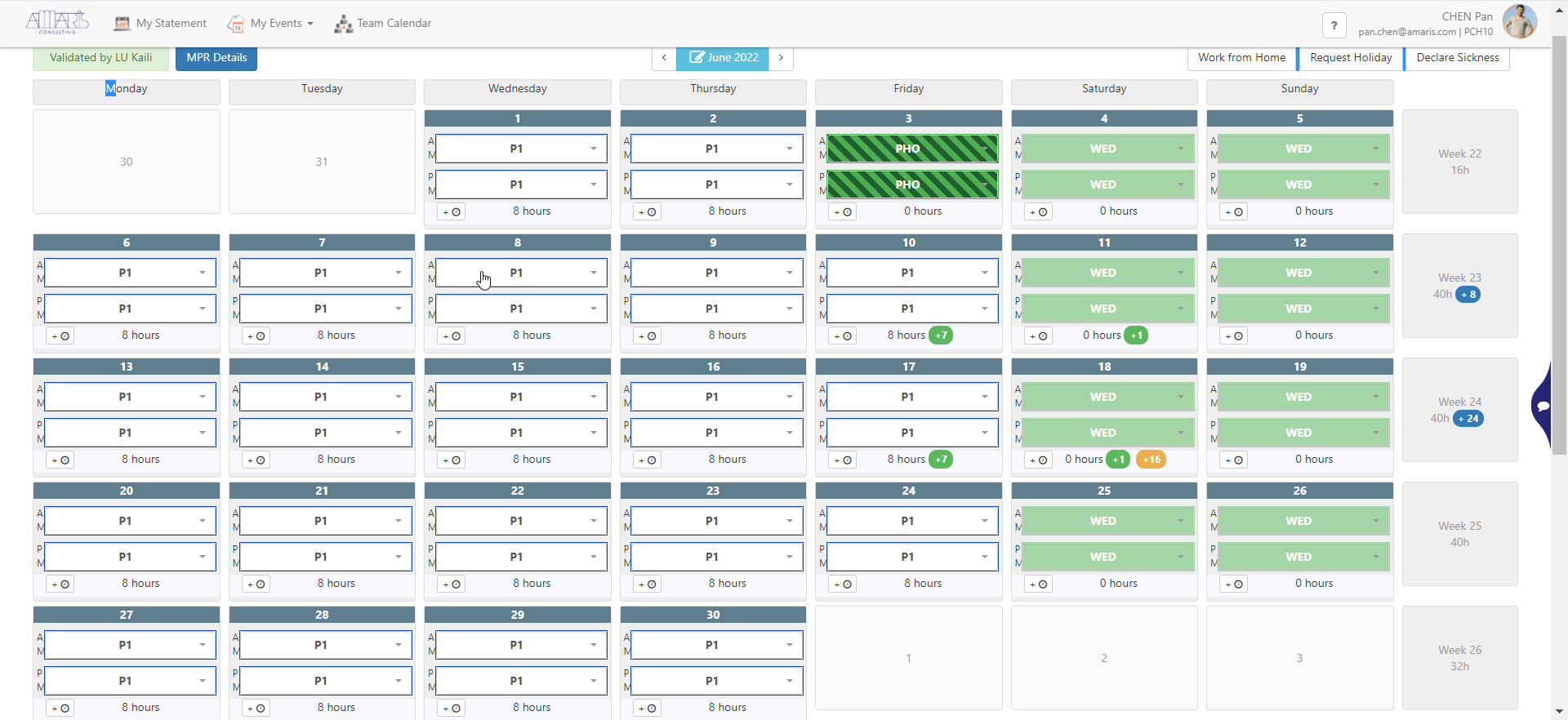Click +1 badge on June 11
Viewport: 1568px width, 720px height.
pyautogui.click(x=1136, y=336)
